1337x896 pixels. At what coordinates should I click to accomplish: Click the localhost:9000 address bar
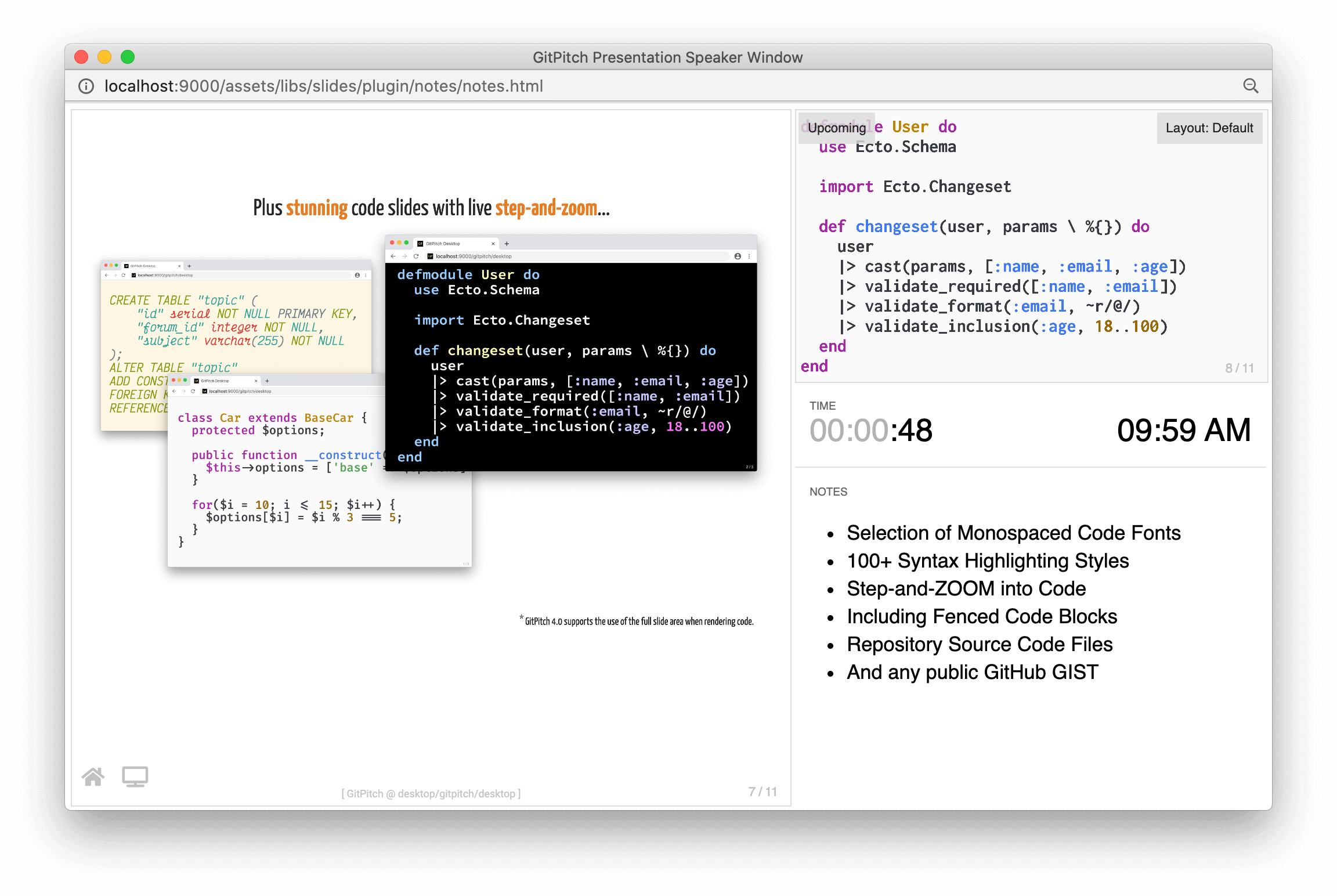668,86
